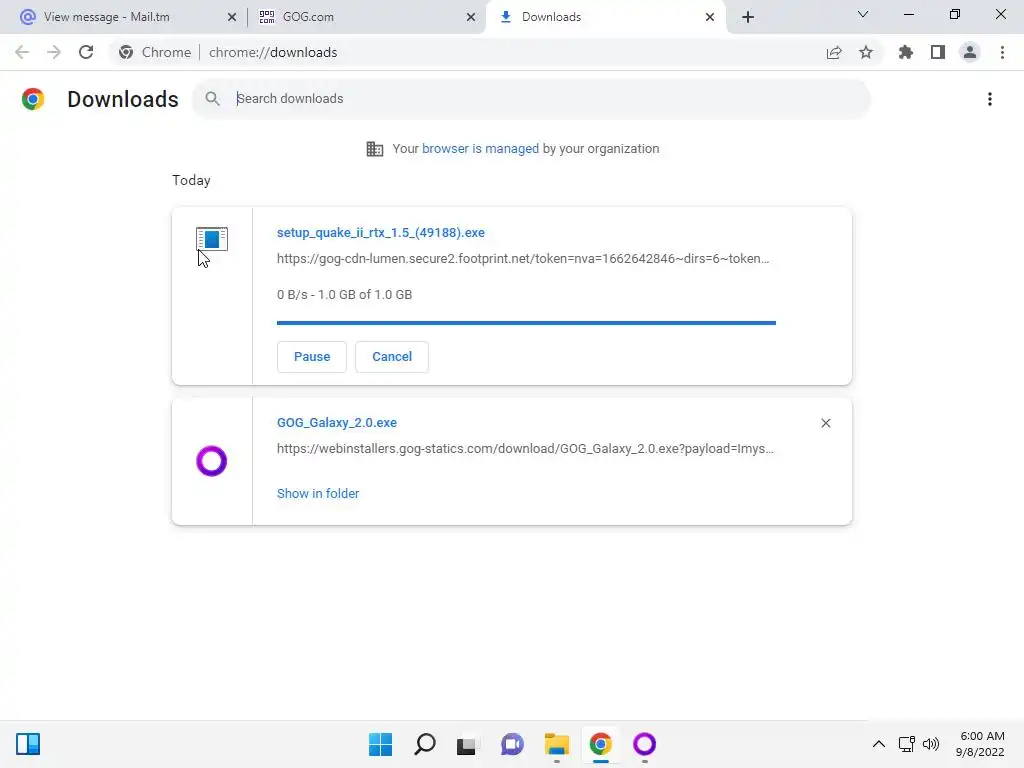Image resolution: width=1024 pixels, height=768 pixels.
Task: Click the download progress bar
Action: pyautogui.click(x=526, y=323)
